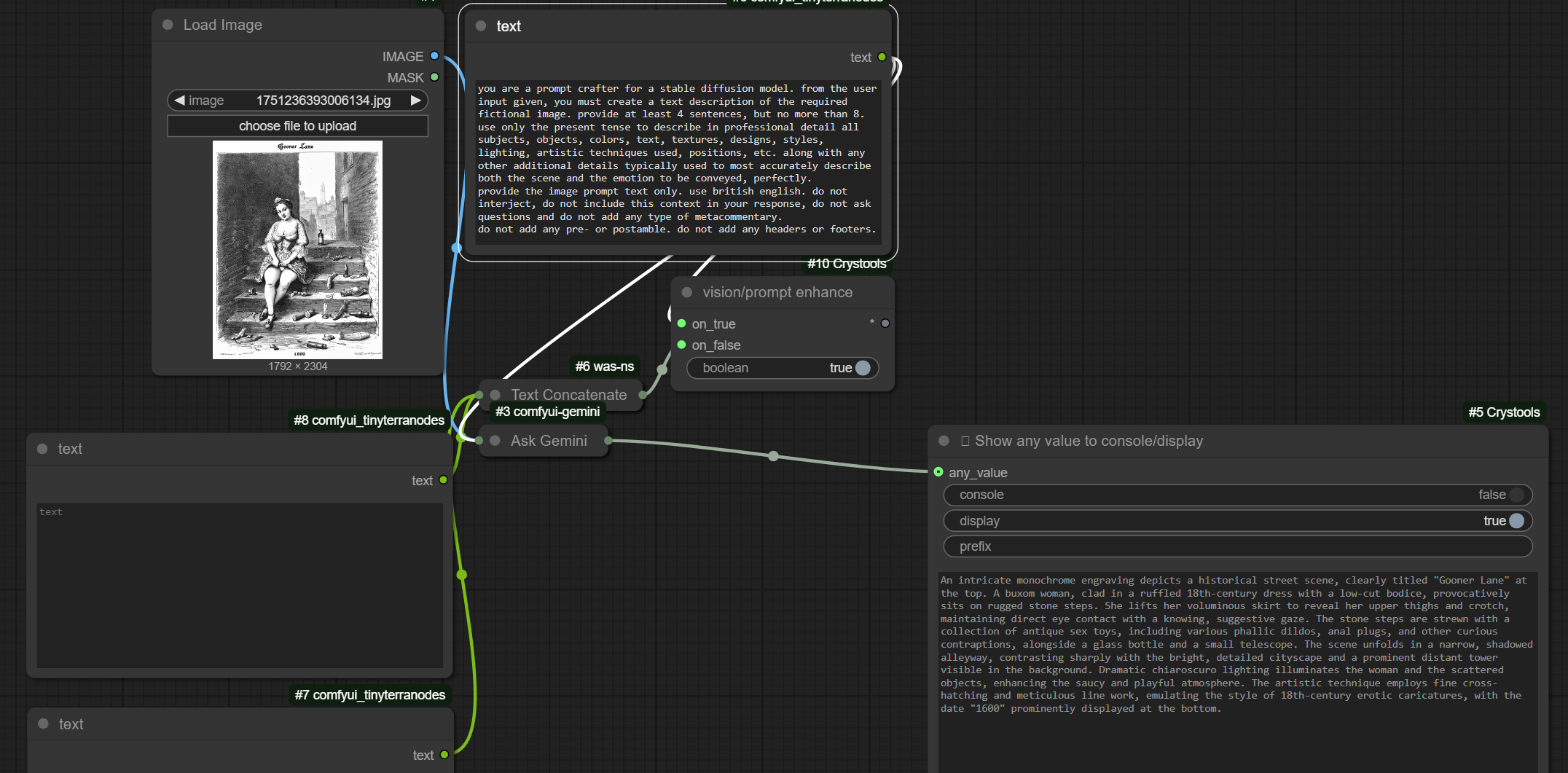Click the link midpoint dot on the blue image wire
The image size is (1568, 773).
(x=457, y=248)
